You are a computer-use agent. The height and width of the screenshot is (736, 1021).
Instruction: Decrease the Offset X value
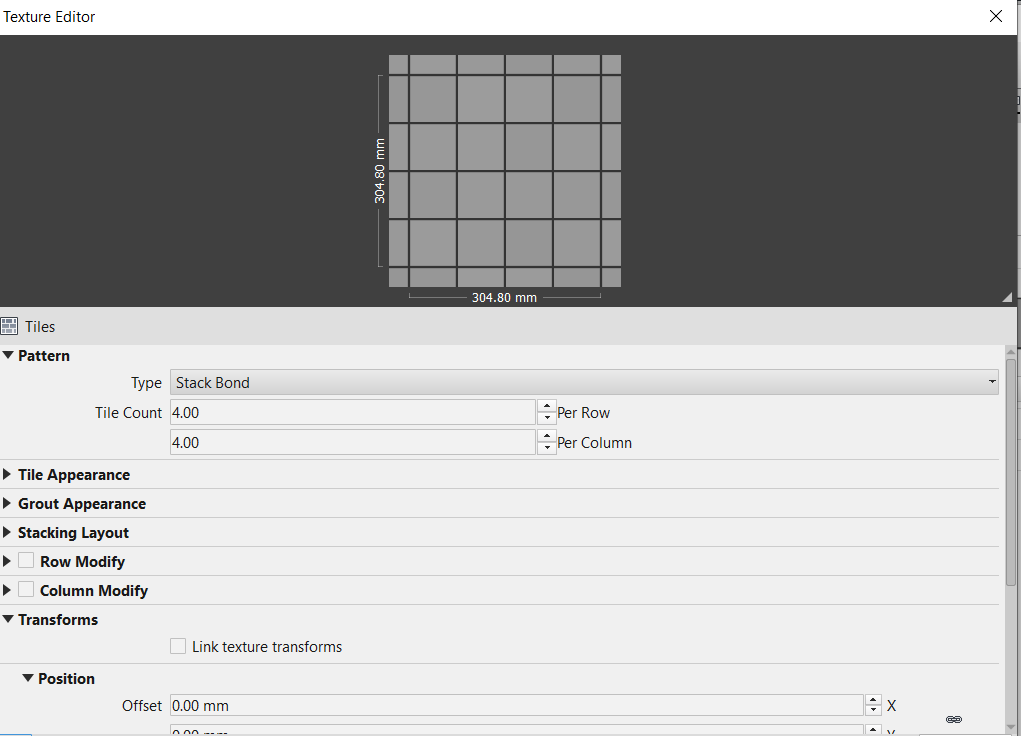873,711
